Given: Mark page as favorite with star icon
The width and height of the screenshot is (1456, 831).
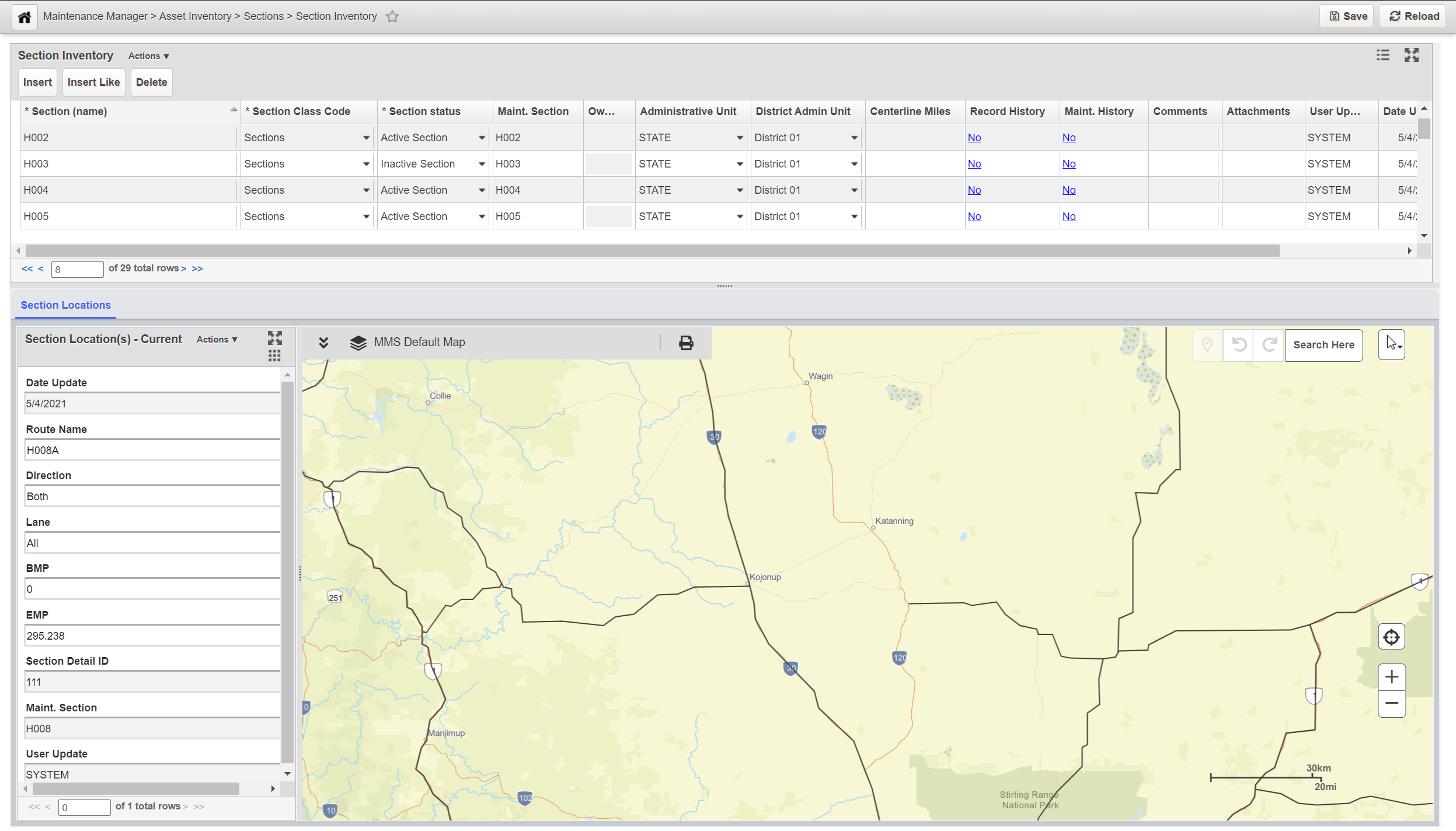Looking at the screenshot, I should click(x=392, y=17).
